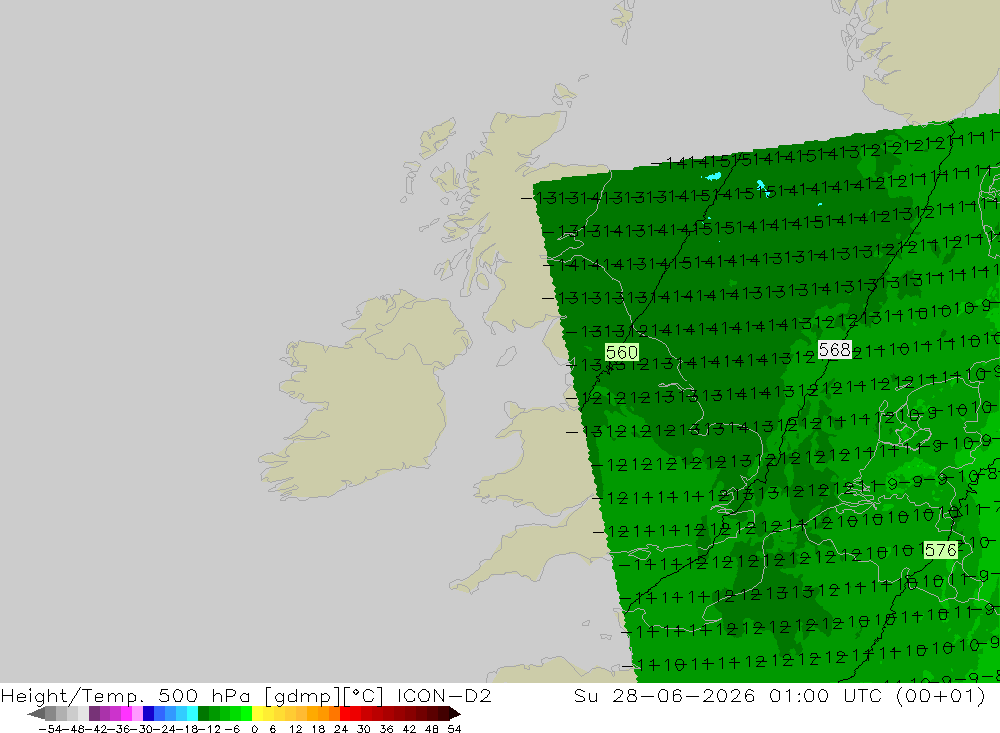Select the purple -42 legend swatch
Screen dimensions: 1000x733
click(x=94, y=713)
